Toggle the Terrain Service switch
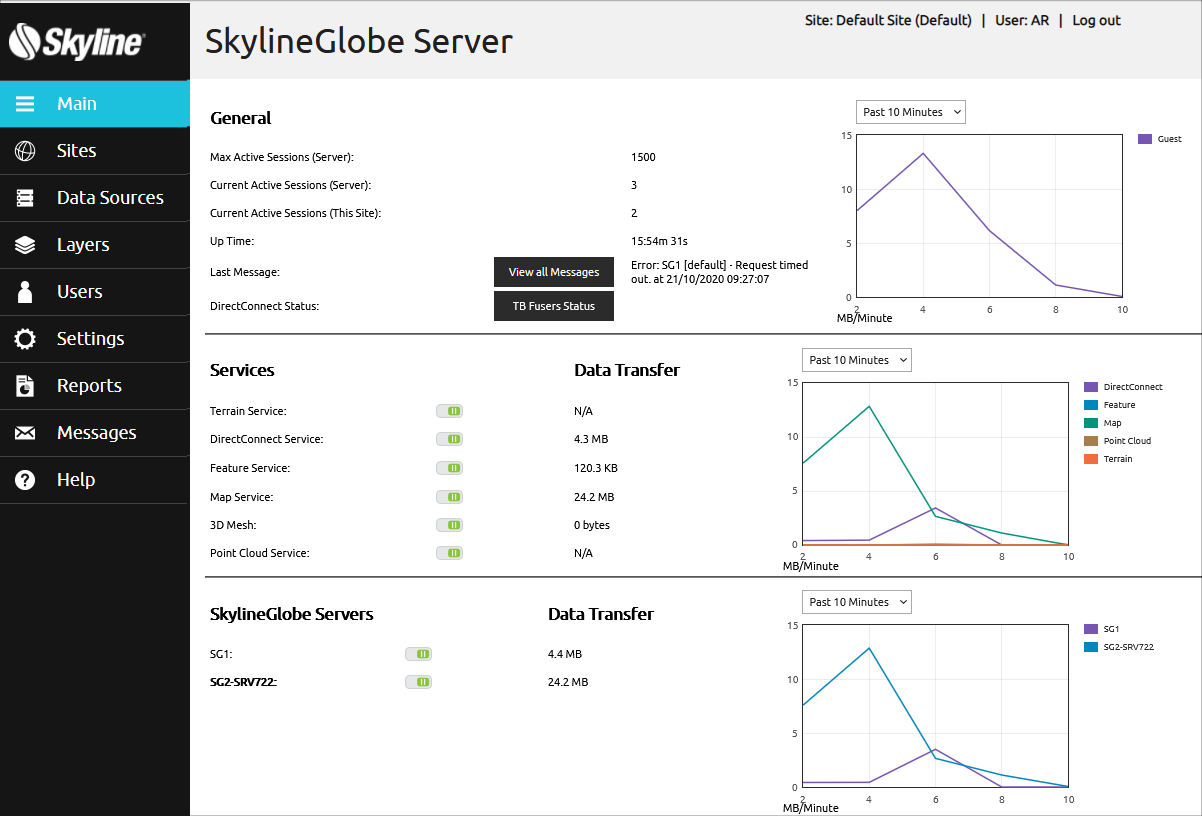The width and height of the screenshot is (1202, 816). [450, 411]
